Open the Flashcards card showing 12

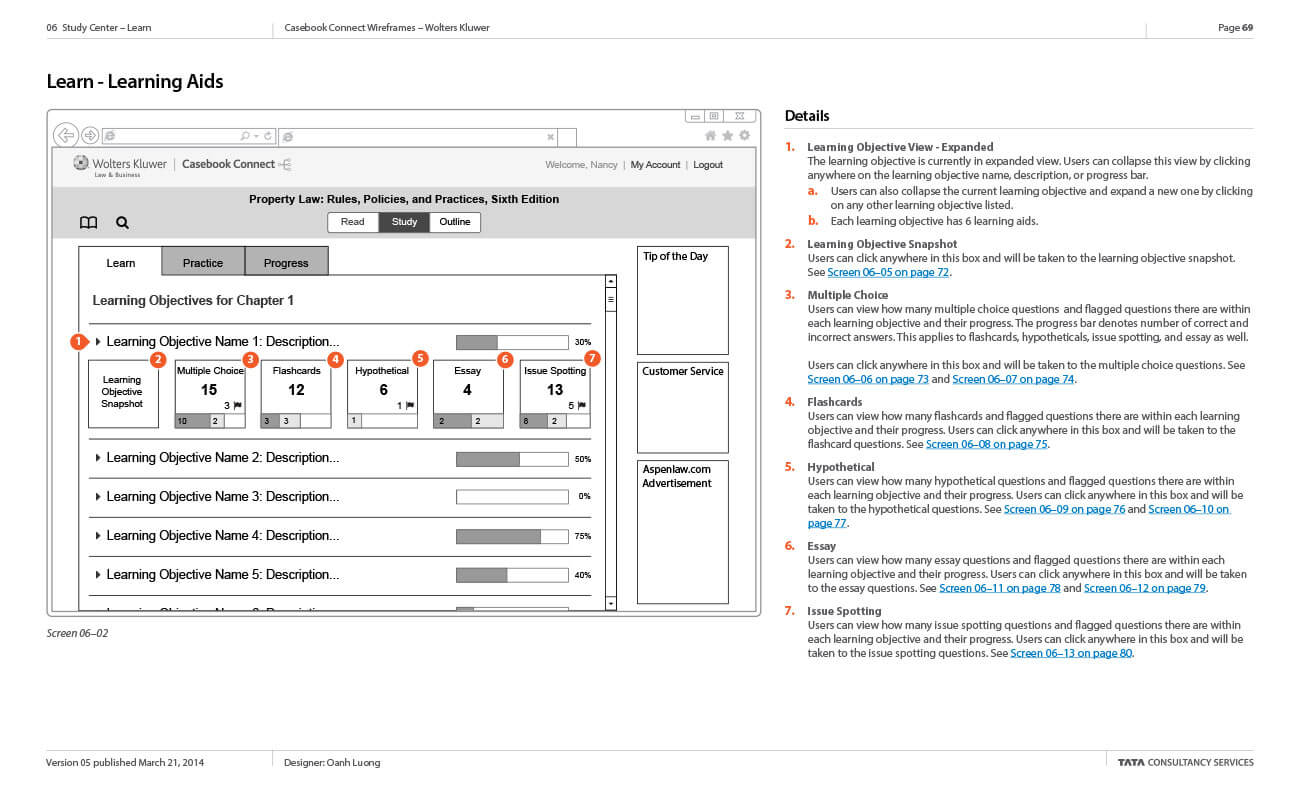[296, 394]
